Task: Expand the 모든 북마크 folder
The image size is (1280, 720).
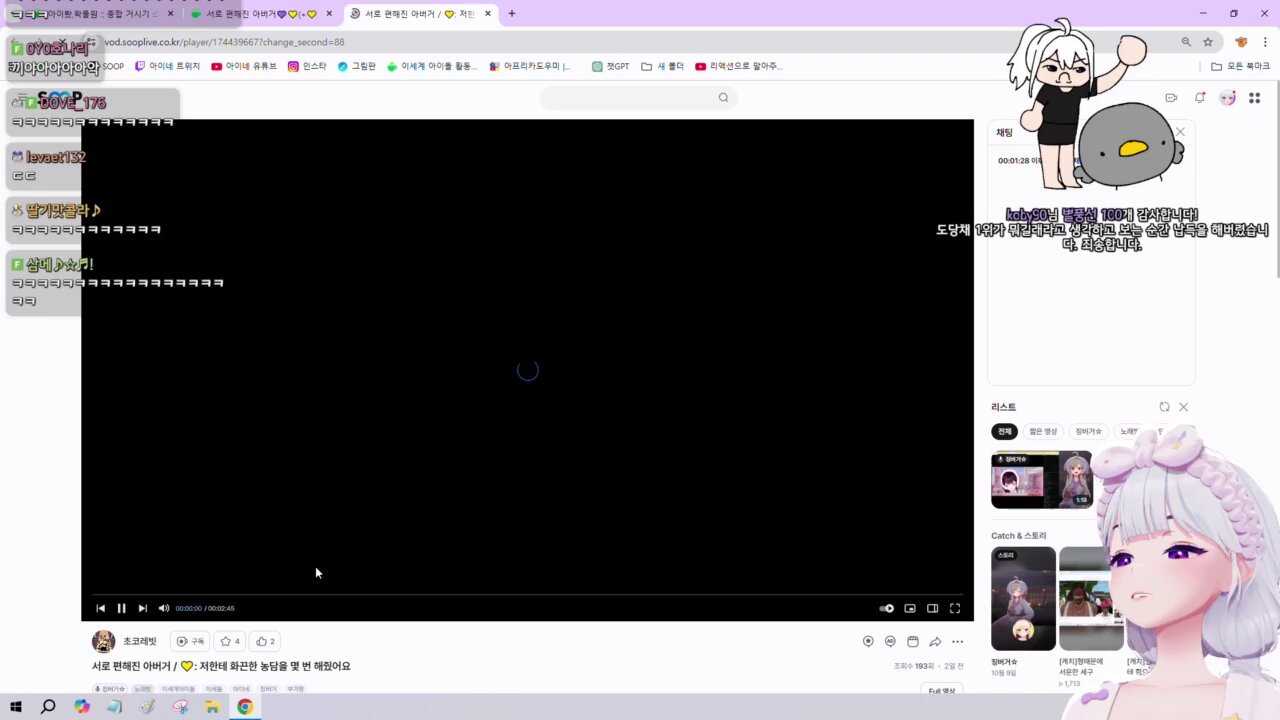Action: (1240, 66)
